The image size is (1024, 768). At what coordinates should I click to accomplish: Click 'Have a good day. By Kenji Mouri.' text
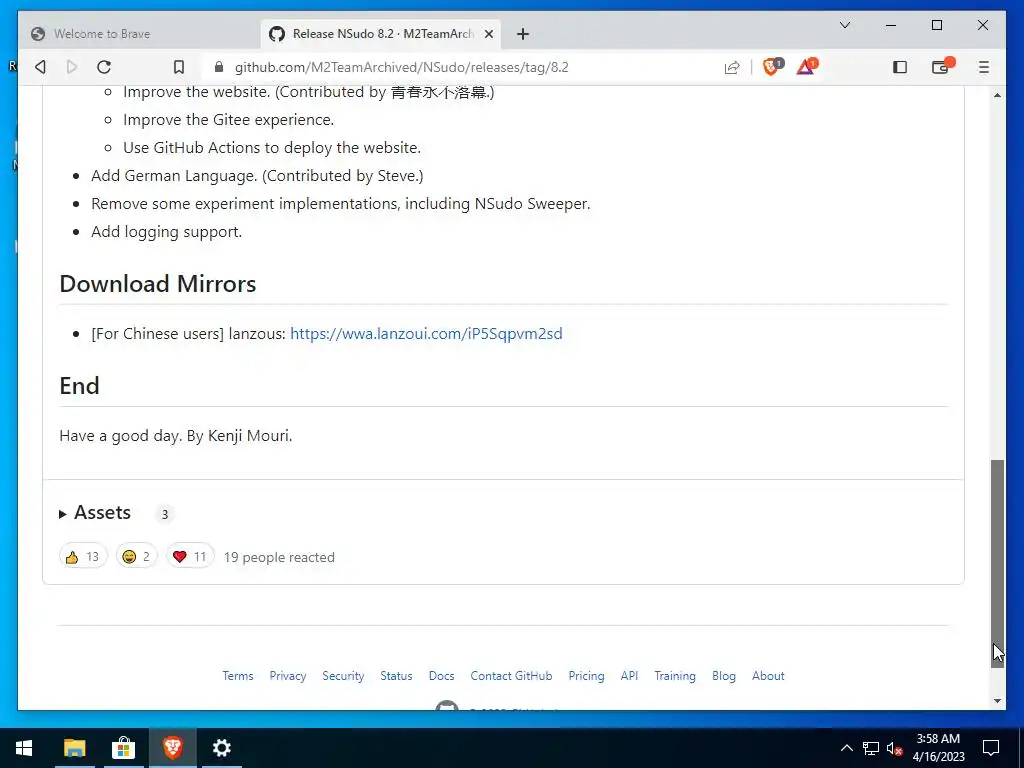176,436
